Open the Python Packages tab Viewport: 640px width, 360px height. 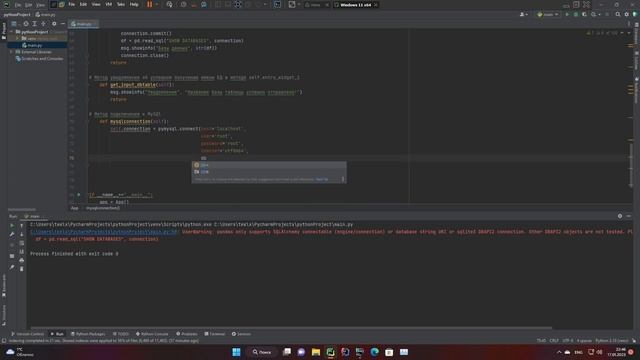[x=88, y=334]
